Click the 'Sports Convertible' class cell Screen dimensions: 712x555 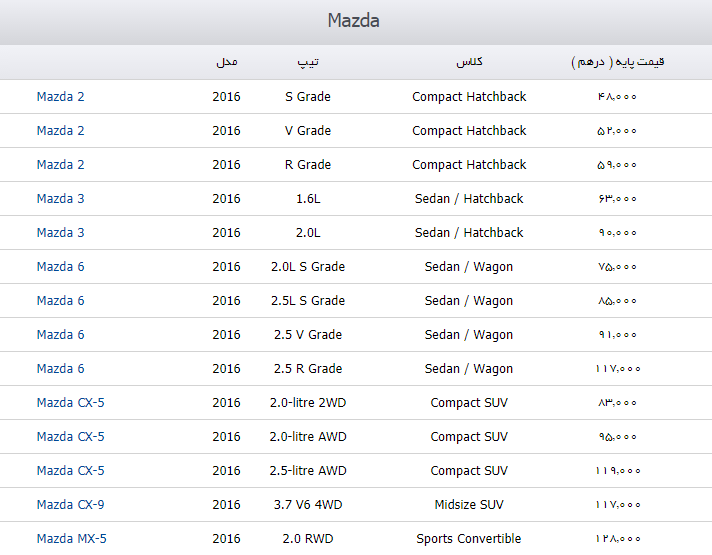pyautogui.click(x=469, y=539)
